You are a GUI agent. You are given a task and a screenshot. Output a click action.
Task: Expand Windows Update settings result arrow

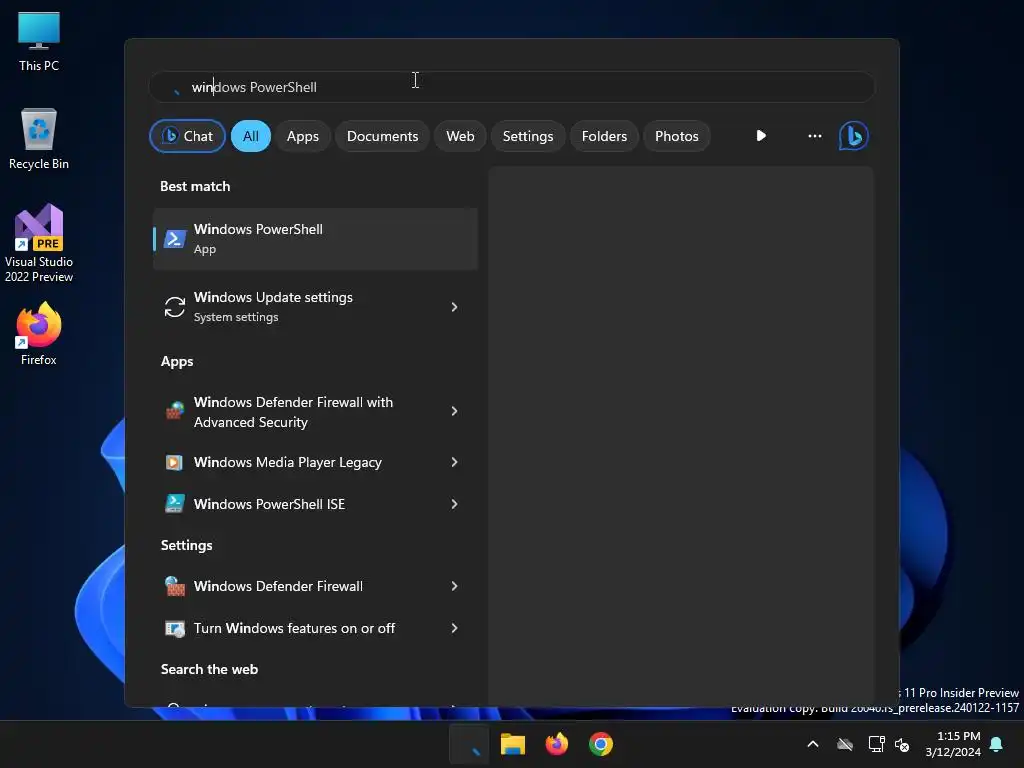click(x=454, y=307)
